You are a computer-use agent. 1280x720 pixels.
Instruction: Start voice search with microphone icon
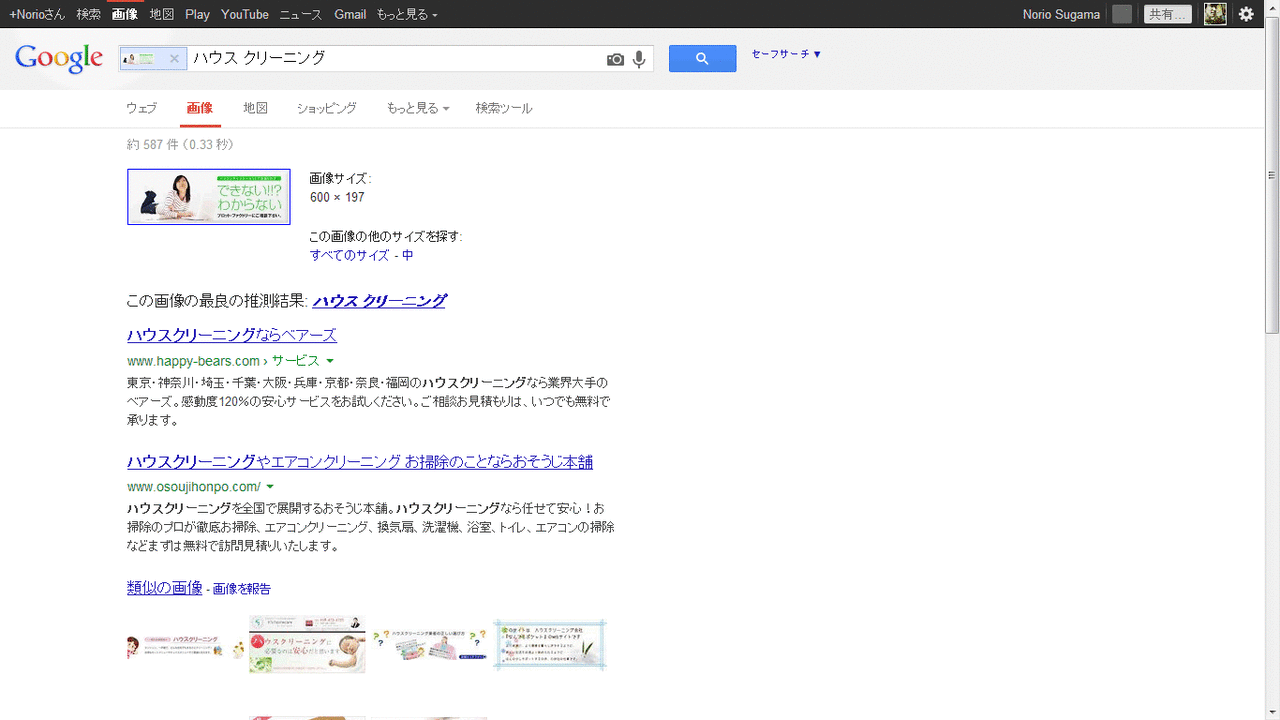click(639, 59)
